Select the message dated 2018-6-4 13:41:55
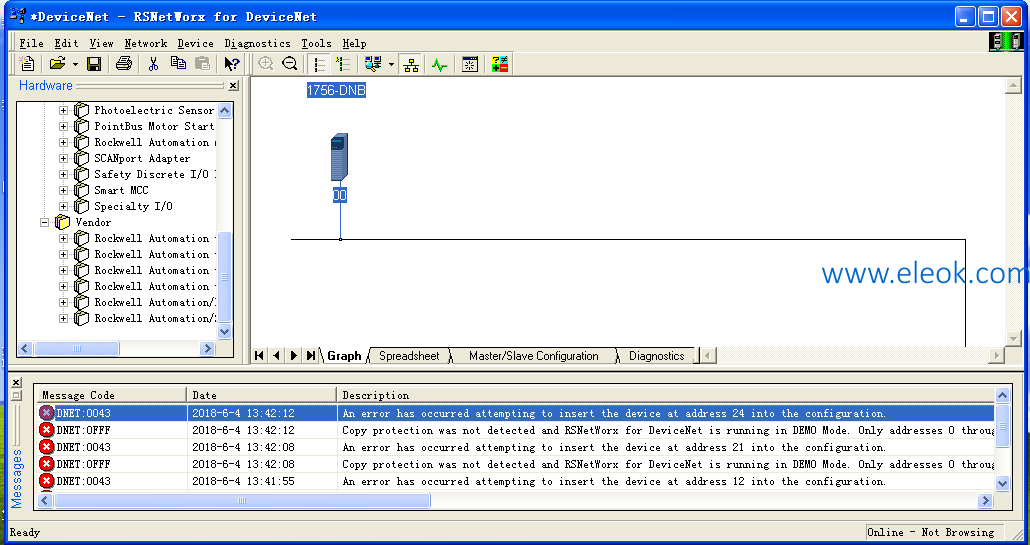Screen dimensions: 1030x545 (516, 481)
